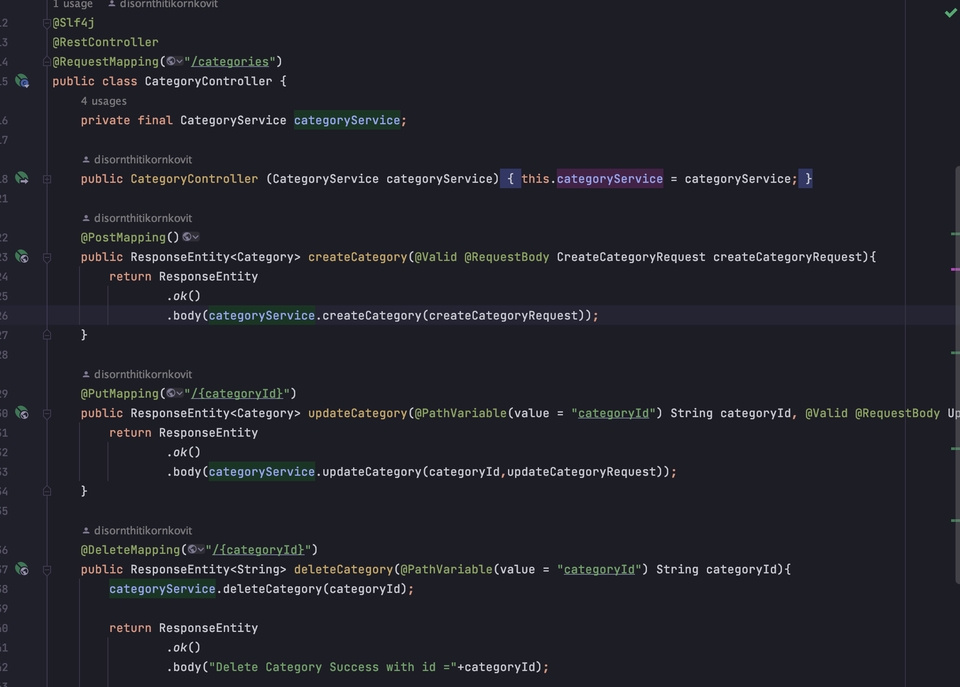Viewport: 960px width, 687px height.
Task: Click the purple-highlighted this.categoryService in constructor
Action: (610, 178)
